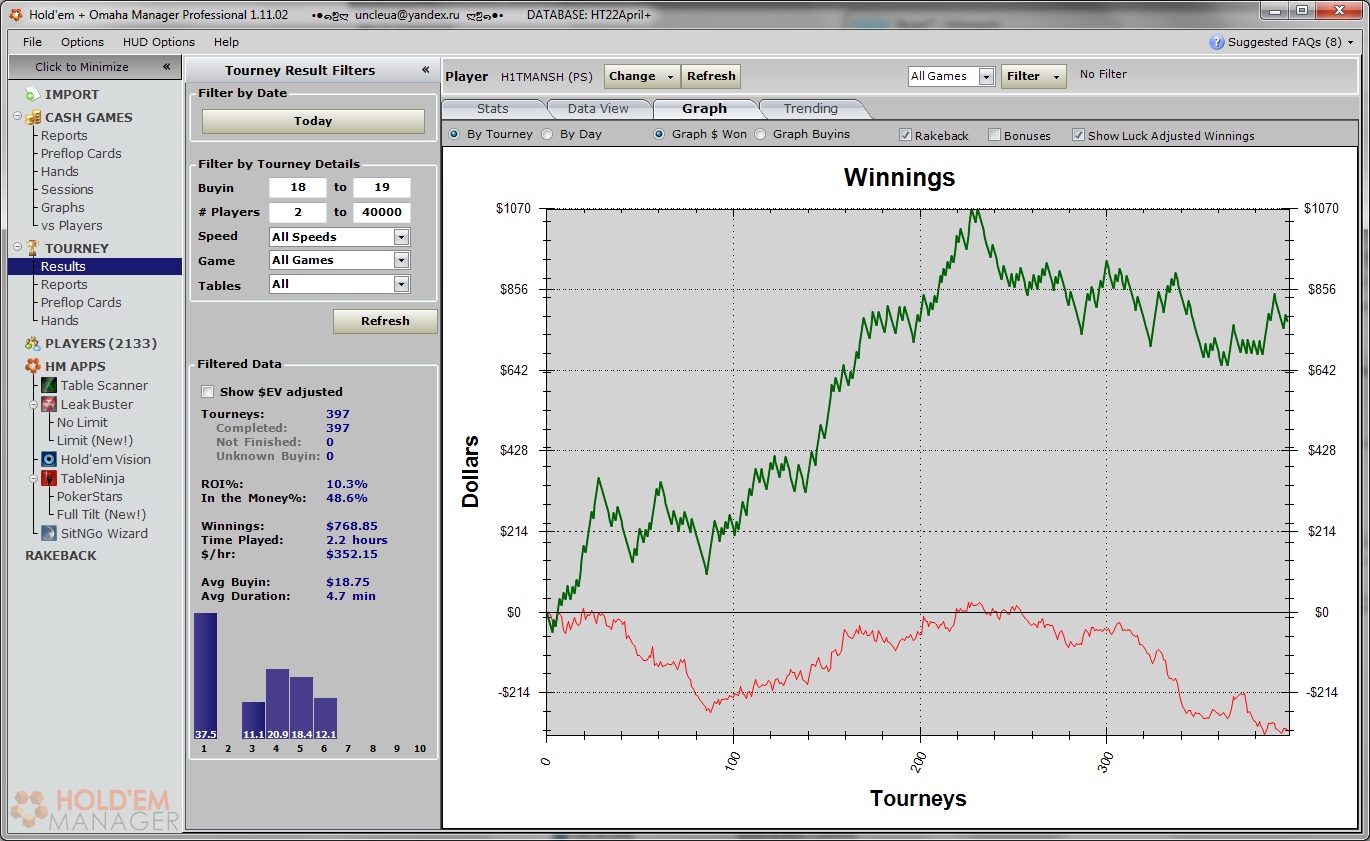Select Graph Buyins radio button
The height and width of the screenshot is (841, 1370).
point(760,134)
